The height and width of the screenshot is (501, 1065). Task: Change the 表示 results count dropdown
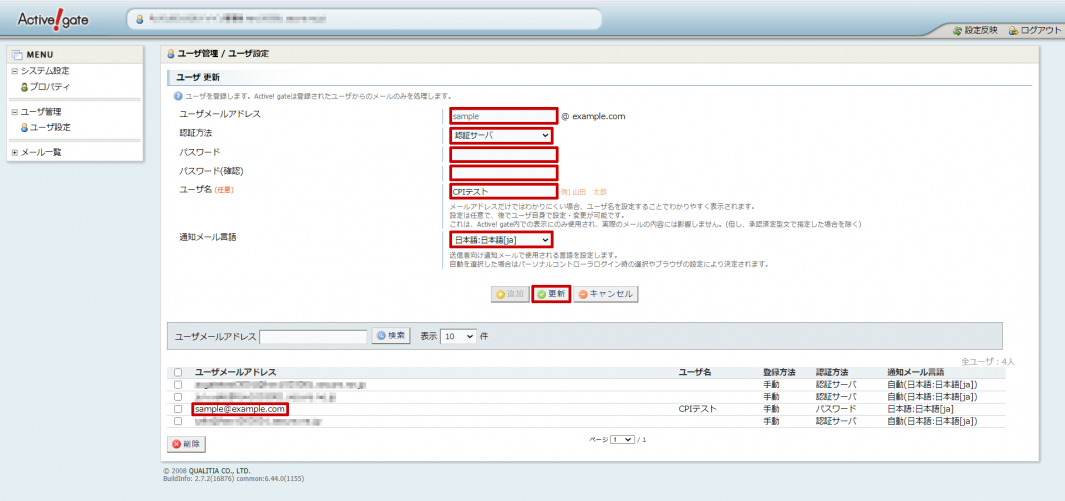pos(458,337)
